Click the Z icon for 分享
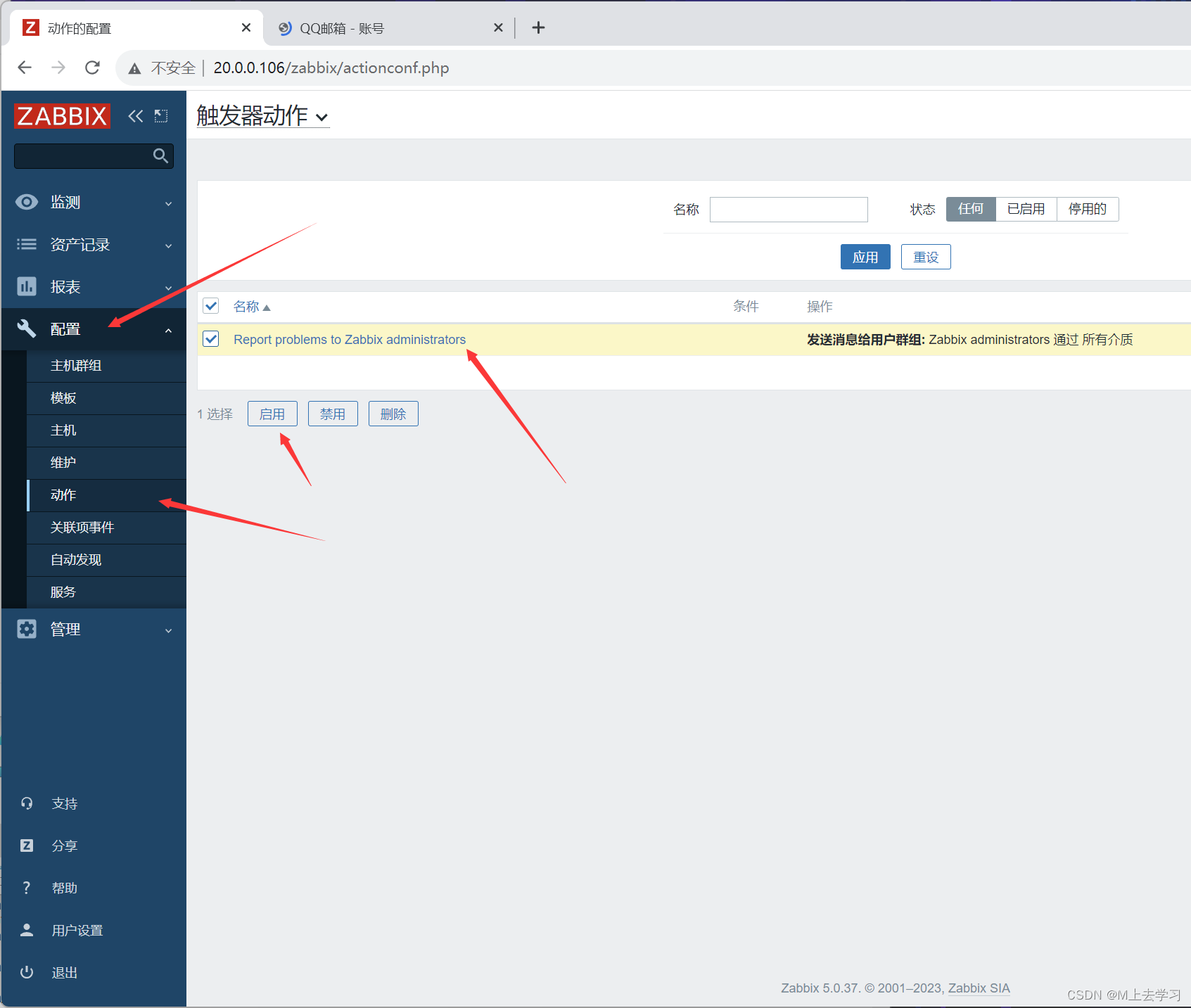The width and height of the screenshot is (1191, 1008). 27,846
